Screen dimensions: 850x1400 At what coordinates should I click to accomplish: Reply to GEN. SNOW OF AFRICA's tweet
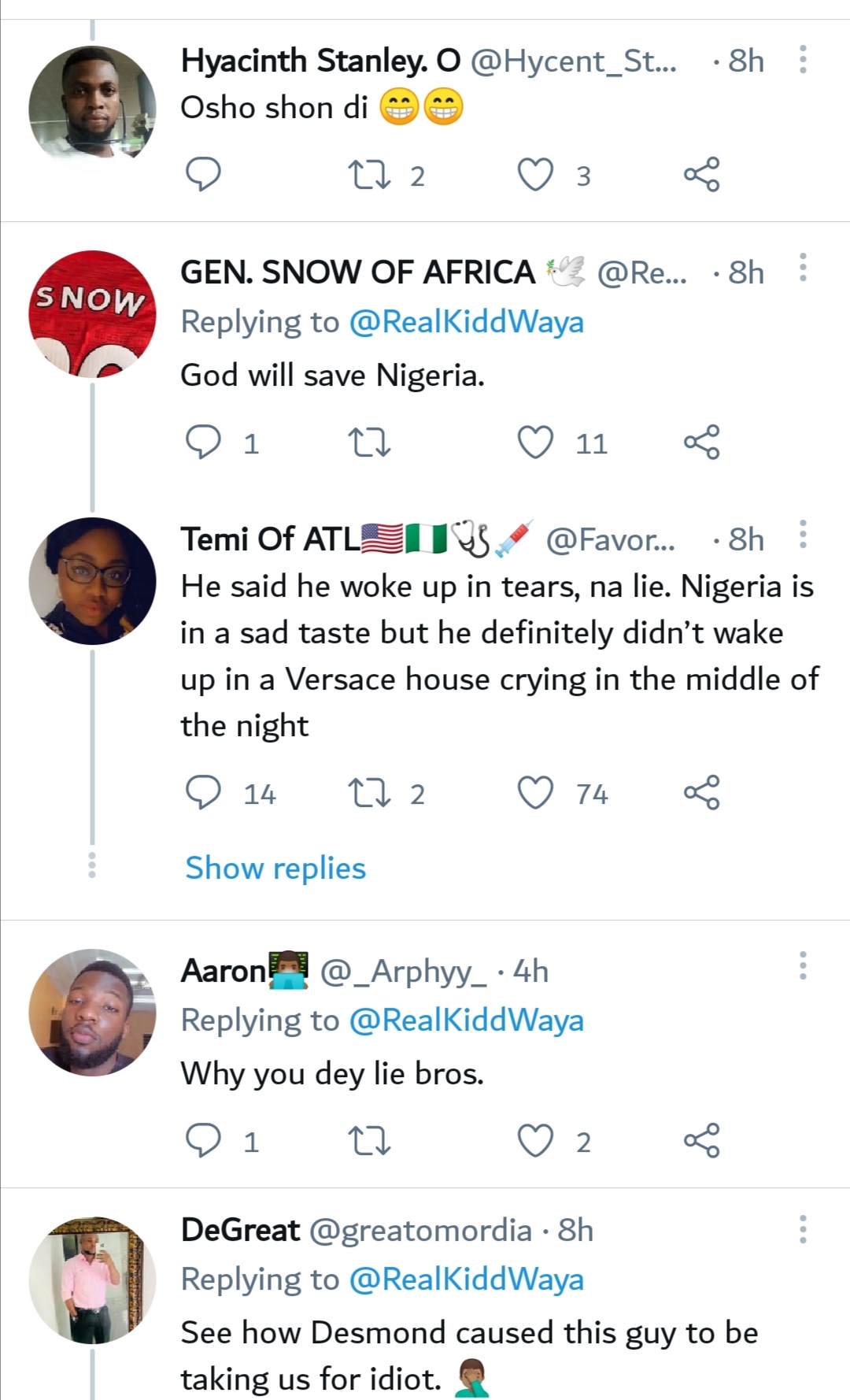(203, 443)
